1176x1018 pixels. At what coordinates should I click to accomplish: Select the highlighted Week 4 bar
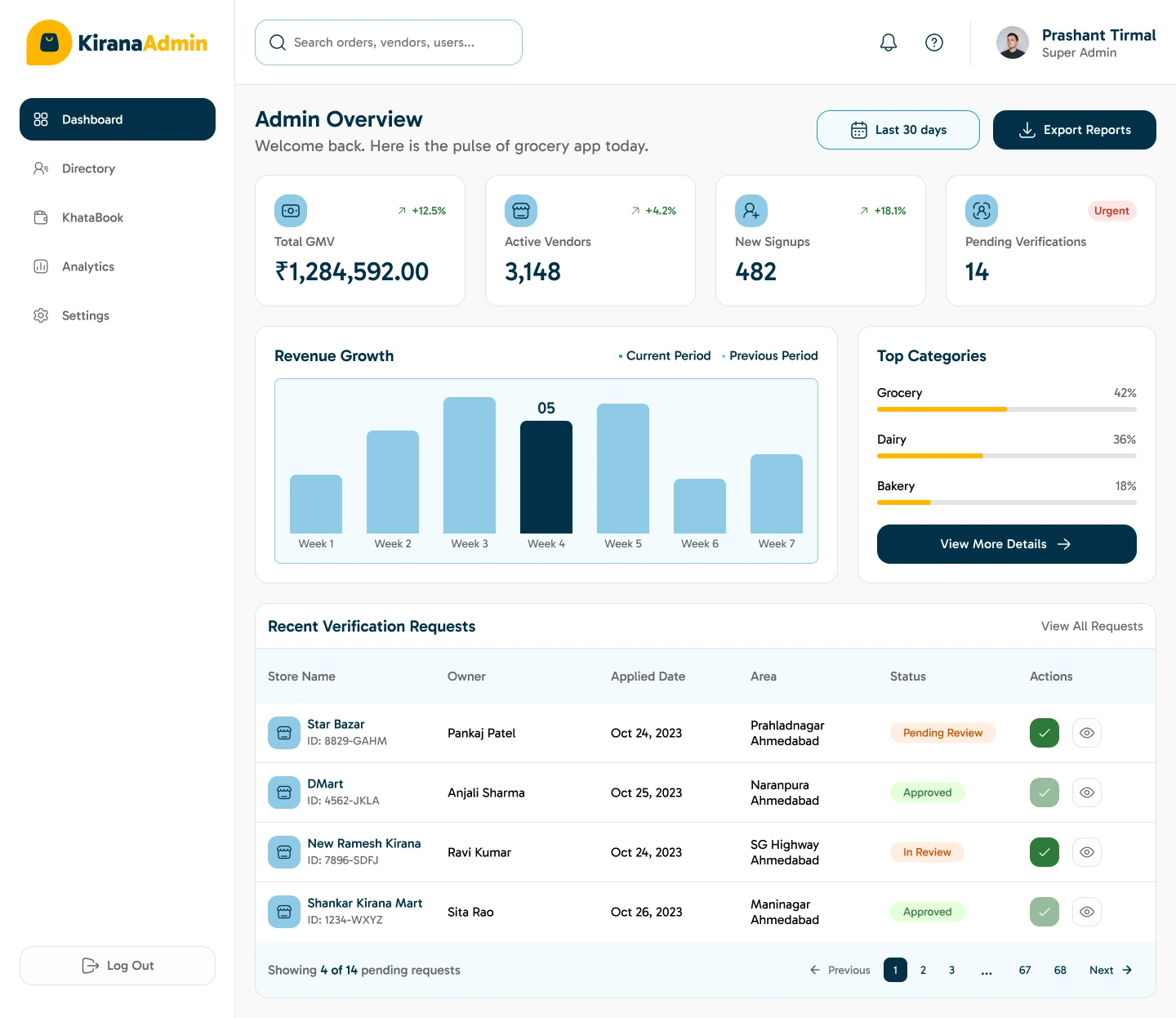546,477
